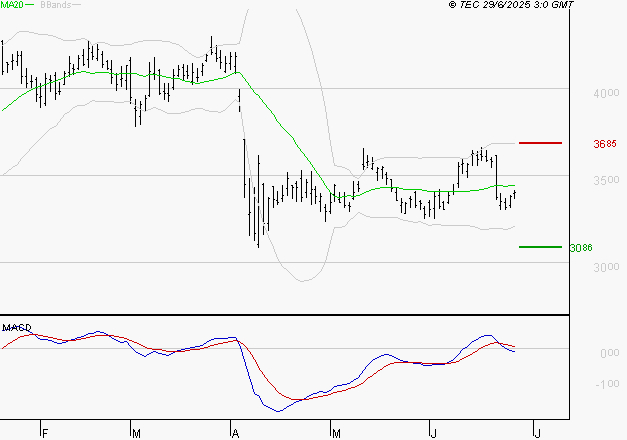This screenshot has height=440, width=627.
Task: Click the MACD panel label
Action: 16,327
